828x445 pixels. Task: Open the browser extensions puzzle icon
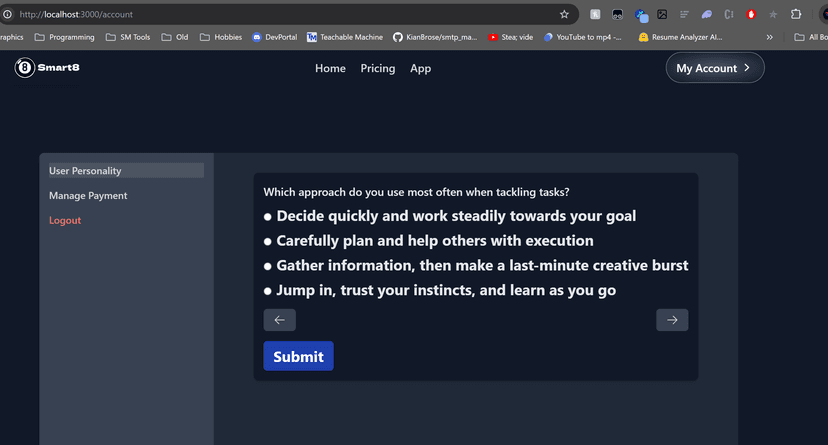click(x=796, y=14)
